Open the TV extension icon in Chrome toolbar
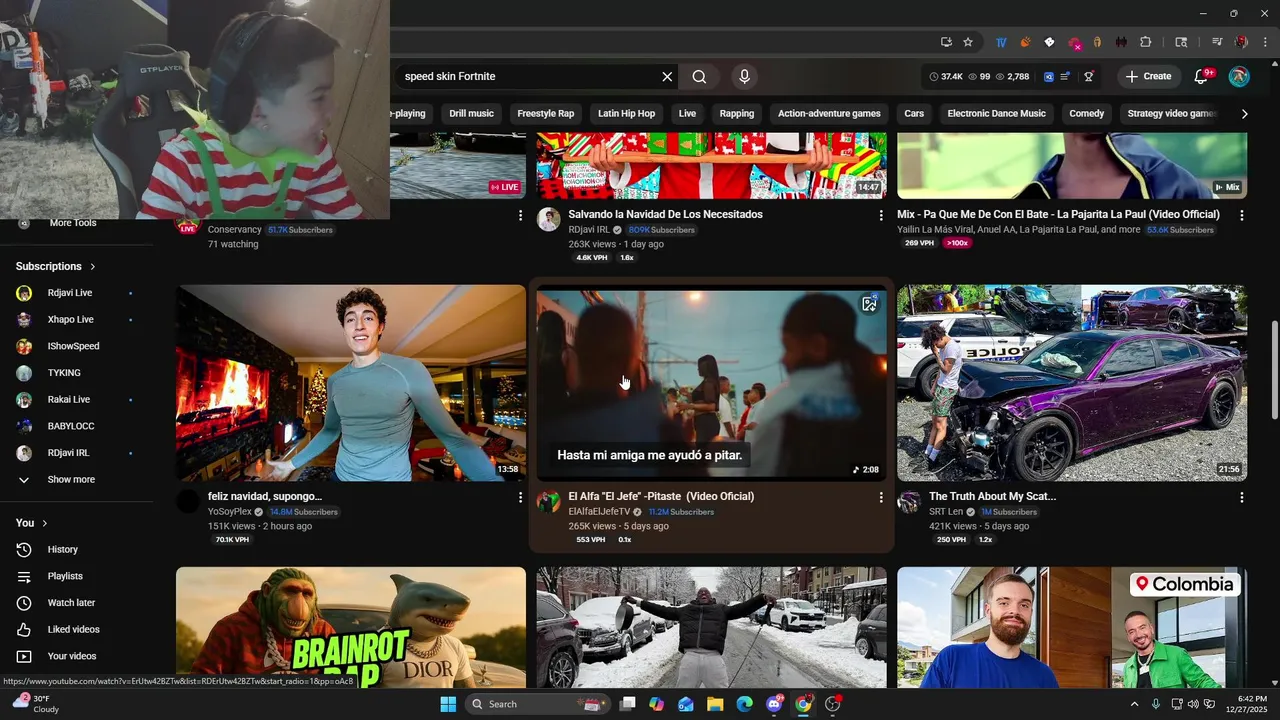Image resolution: width=1280 pixels, height=720 pixels. [x=1001, y=42]
